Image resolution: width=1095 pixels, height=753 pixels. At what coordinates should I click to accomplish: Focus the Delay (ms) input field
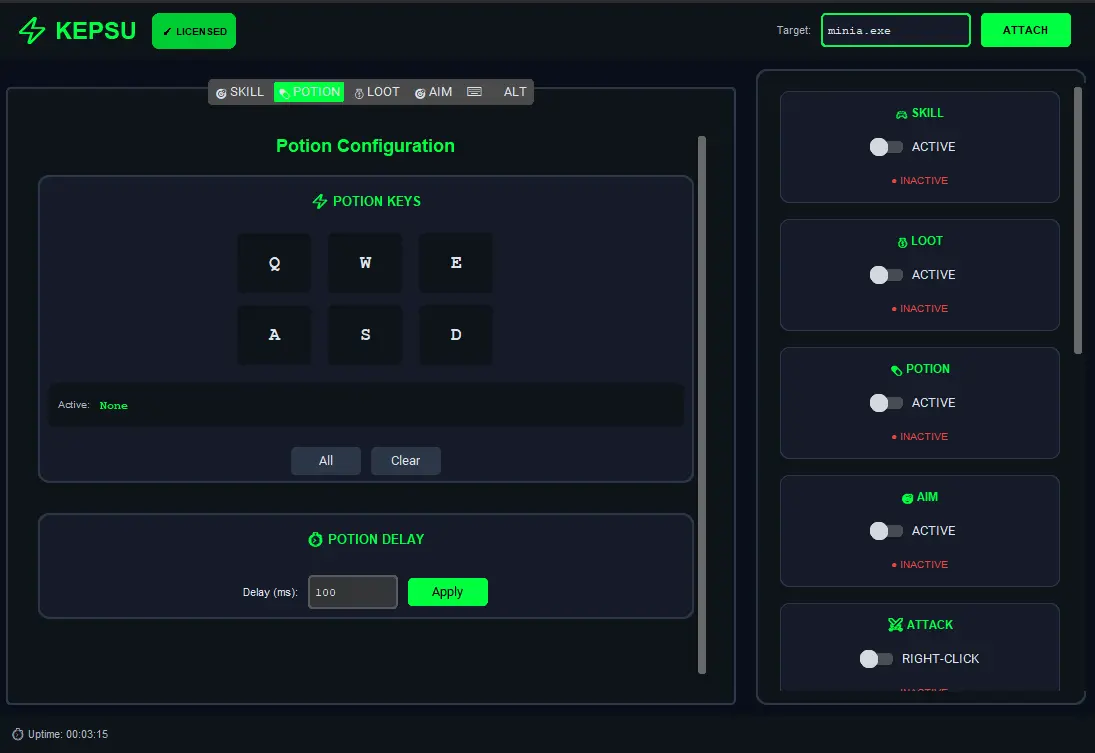point(353,592)
